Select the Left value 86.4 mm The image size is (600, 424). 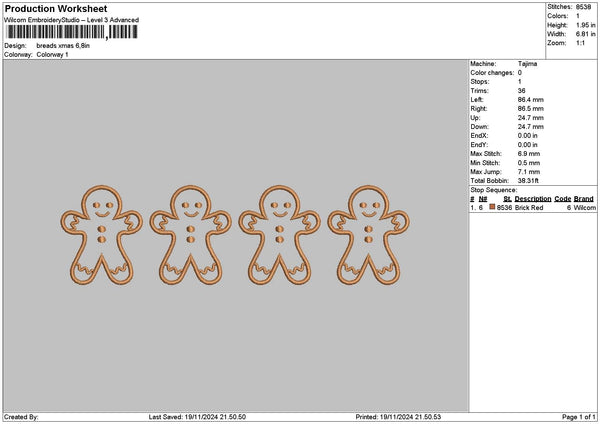(530, 99)
